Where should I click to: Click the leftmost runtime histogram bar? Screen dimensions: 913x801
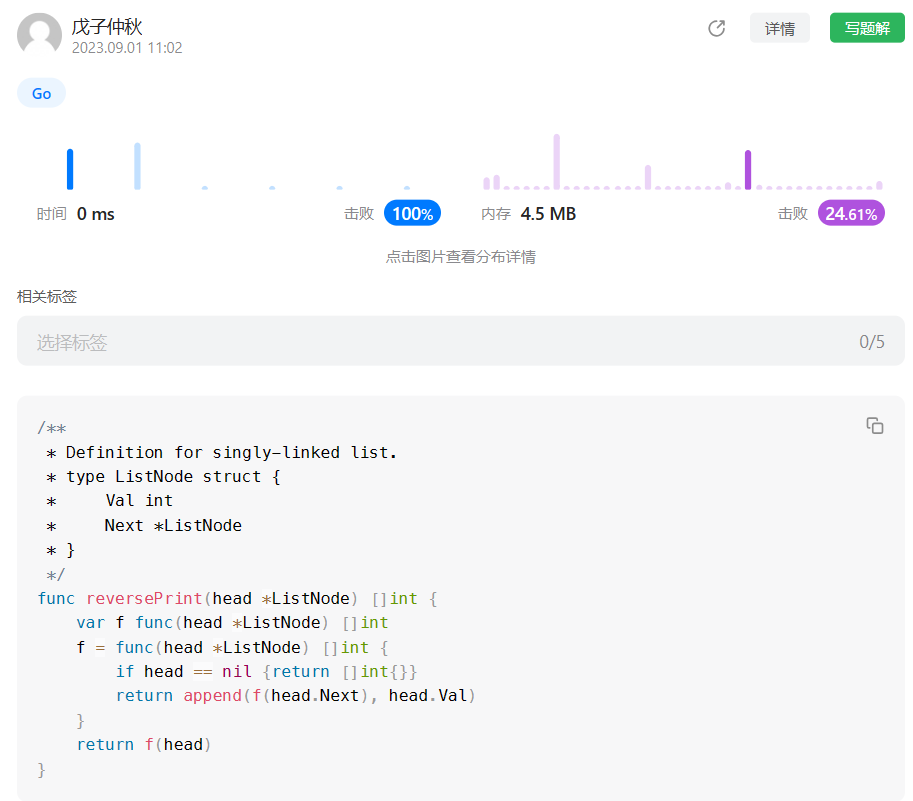click(x=69, y=168)
